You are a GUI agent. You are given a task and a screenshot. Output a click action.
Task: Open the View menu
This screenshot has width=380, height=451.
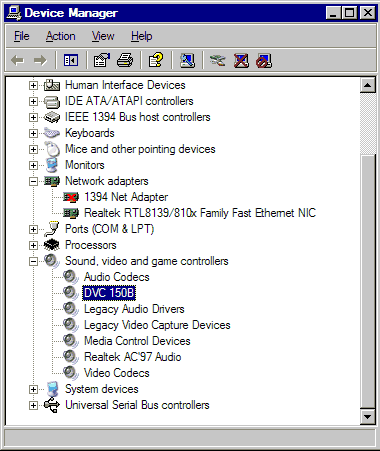tap(103, 36)
